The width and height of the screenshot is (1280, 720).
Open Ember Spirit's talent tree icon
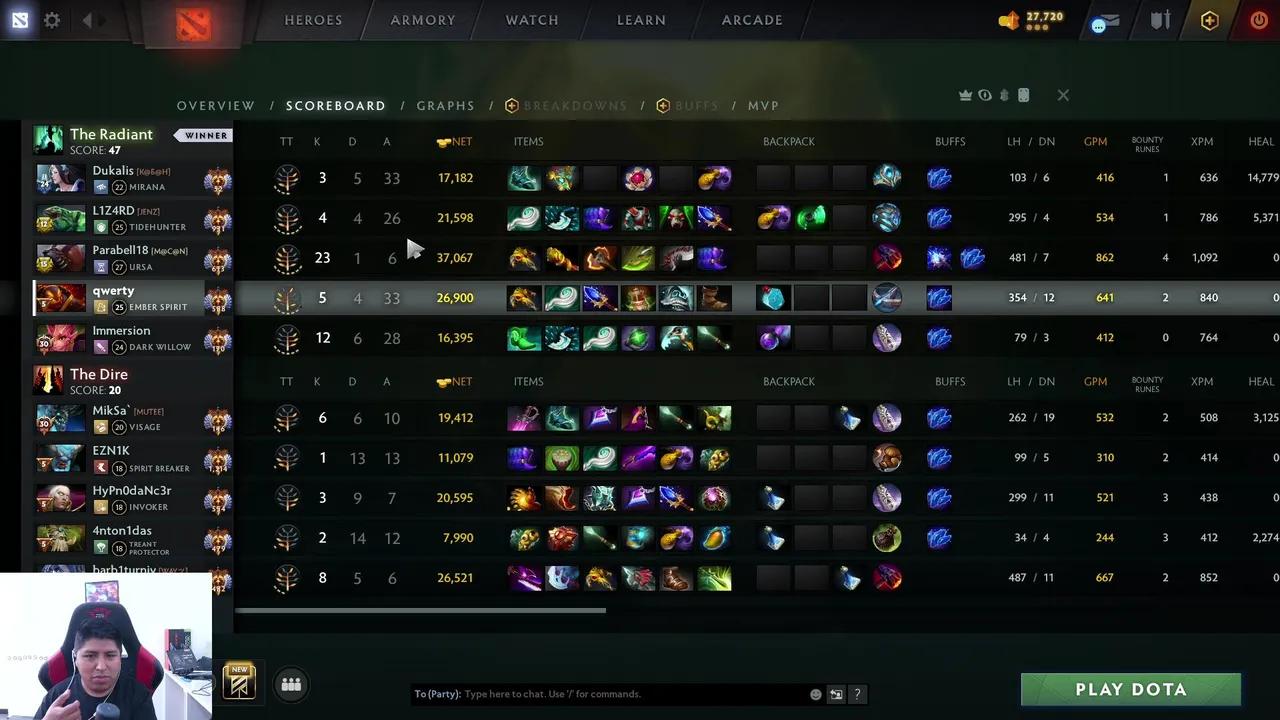[x=287, y=298]
